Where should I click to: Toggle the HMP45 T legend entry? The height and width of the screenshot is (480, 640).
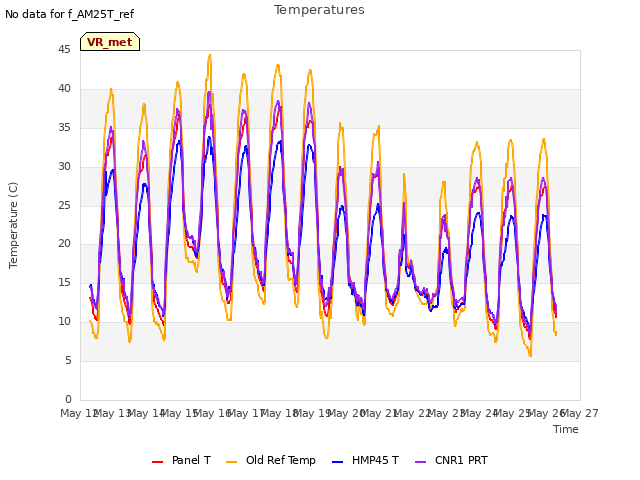365,460
